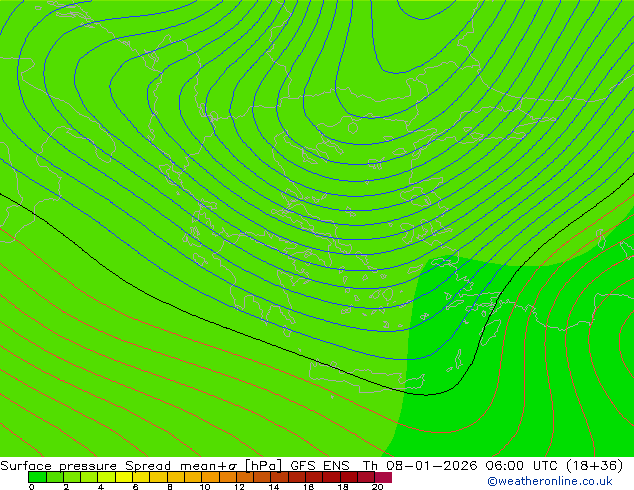Click the legend swatch starting at value 2

click(x=72, y=477)
